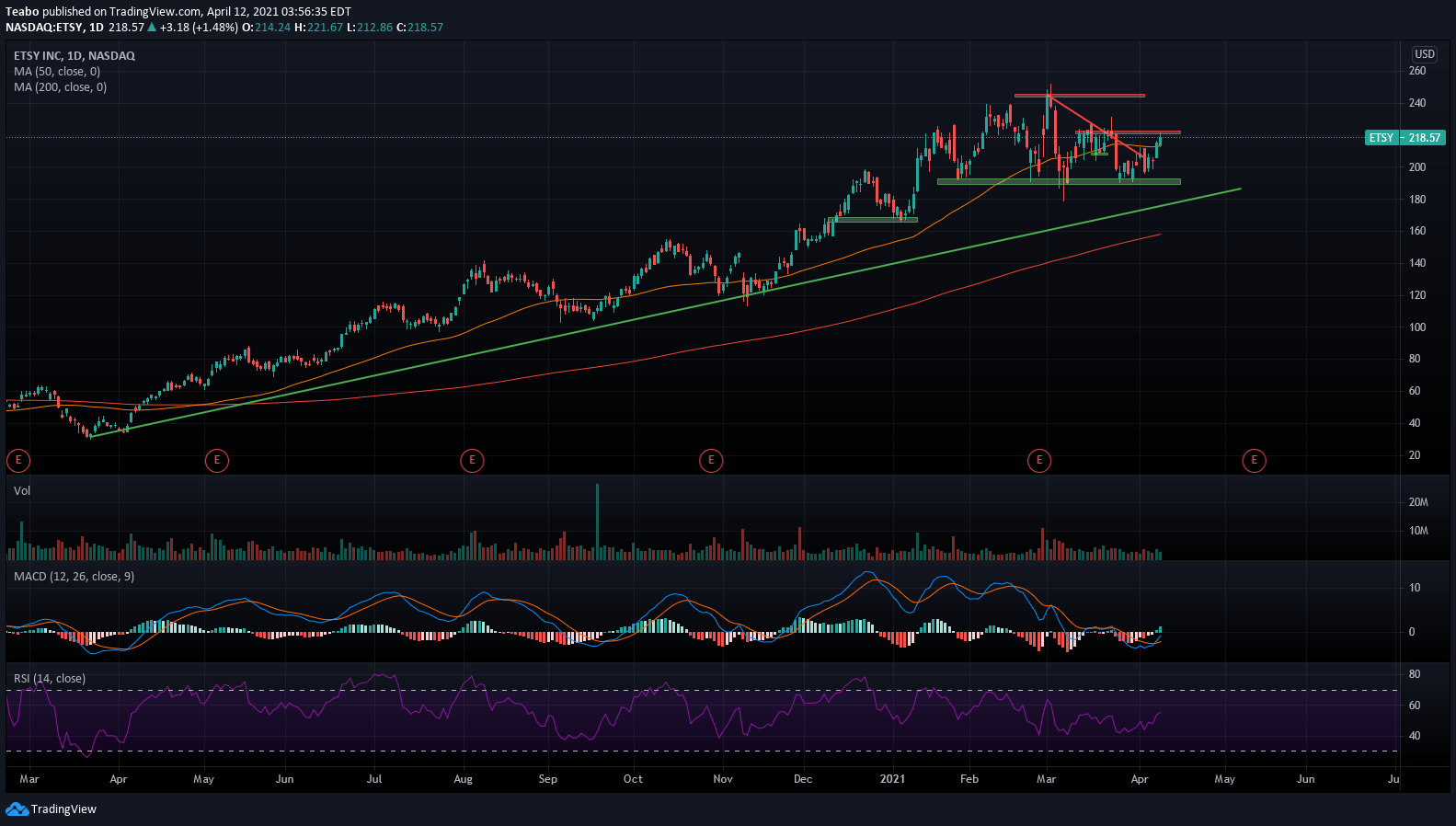The height and width of the screenshot is (826, 1456).
Task: Click the USD currency label on the price axis
Action: click(x=1425, y=54)
